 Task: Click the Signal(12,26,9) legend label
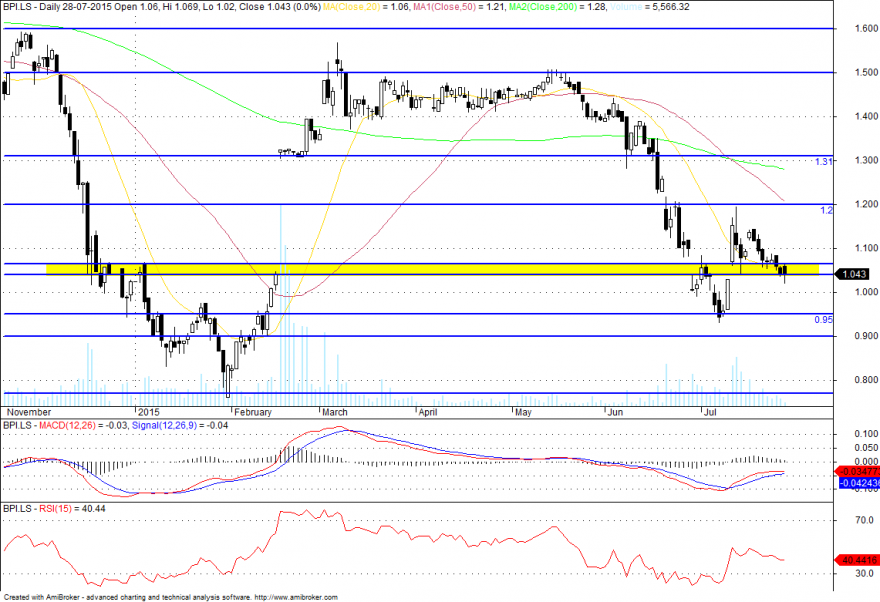pos(164,425)
